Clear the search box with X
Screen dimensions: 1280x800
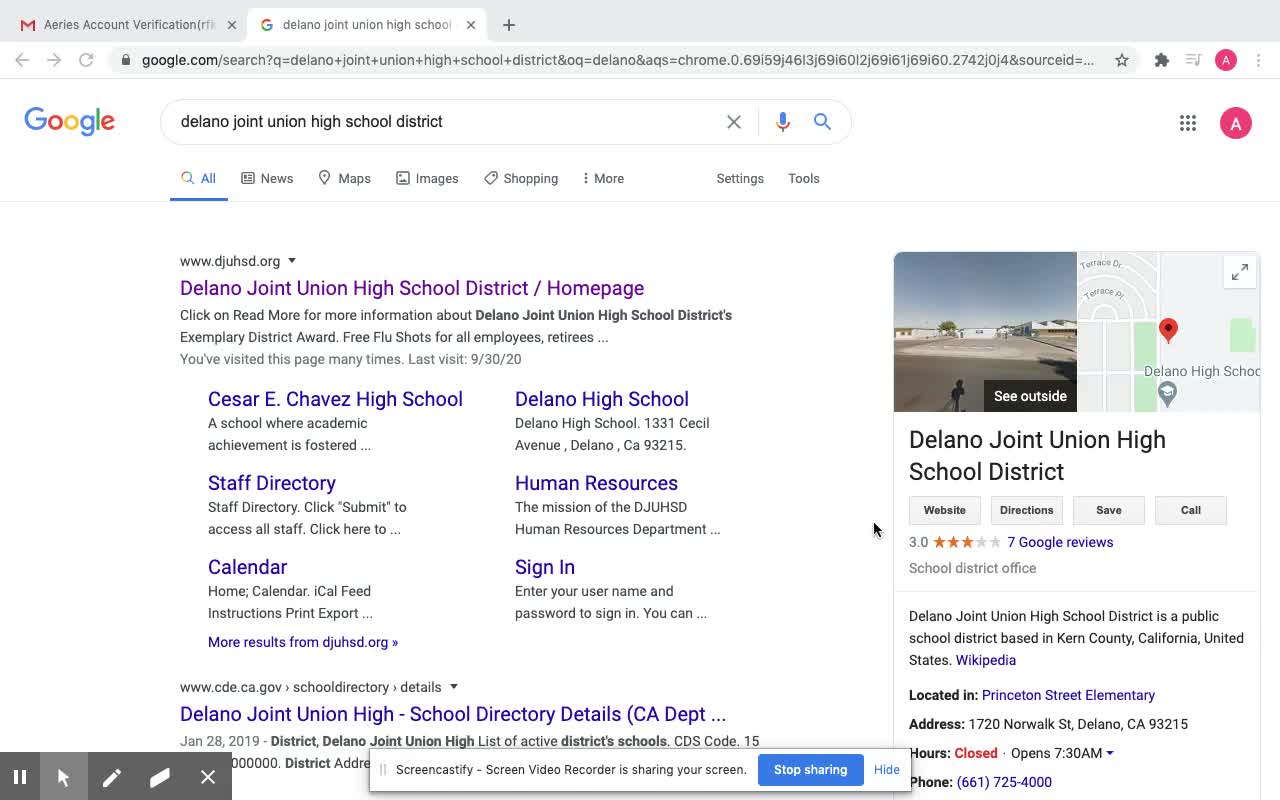(734, 122)
